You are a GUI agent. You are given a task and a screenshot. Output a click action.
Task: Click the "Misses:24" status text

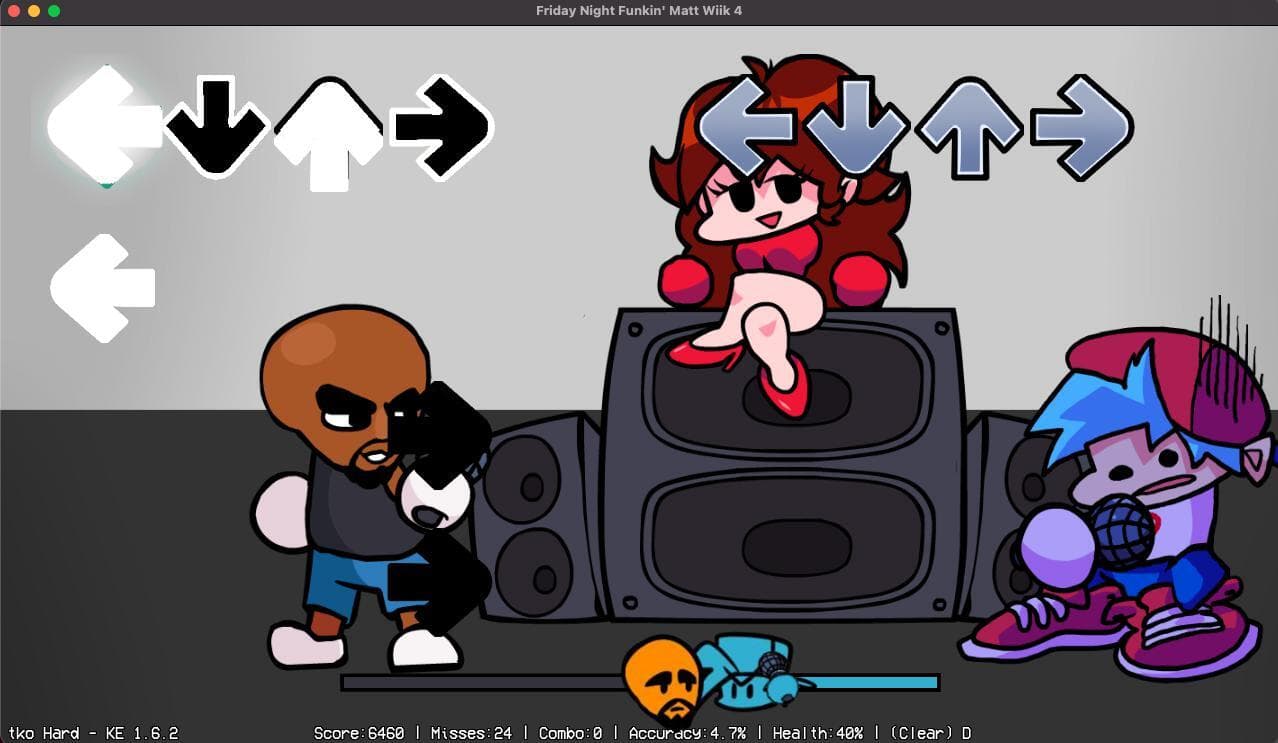(471, 733)
